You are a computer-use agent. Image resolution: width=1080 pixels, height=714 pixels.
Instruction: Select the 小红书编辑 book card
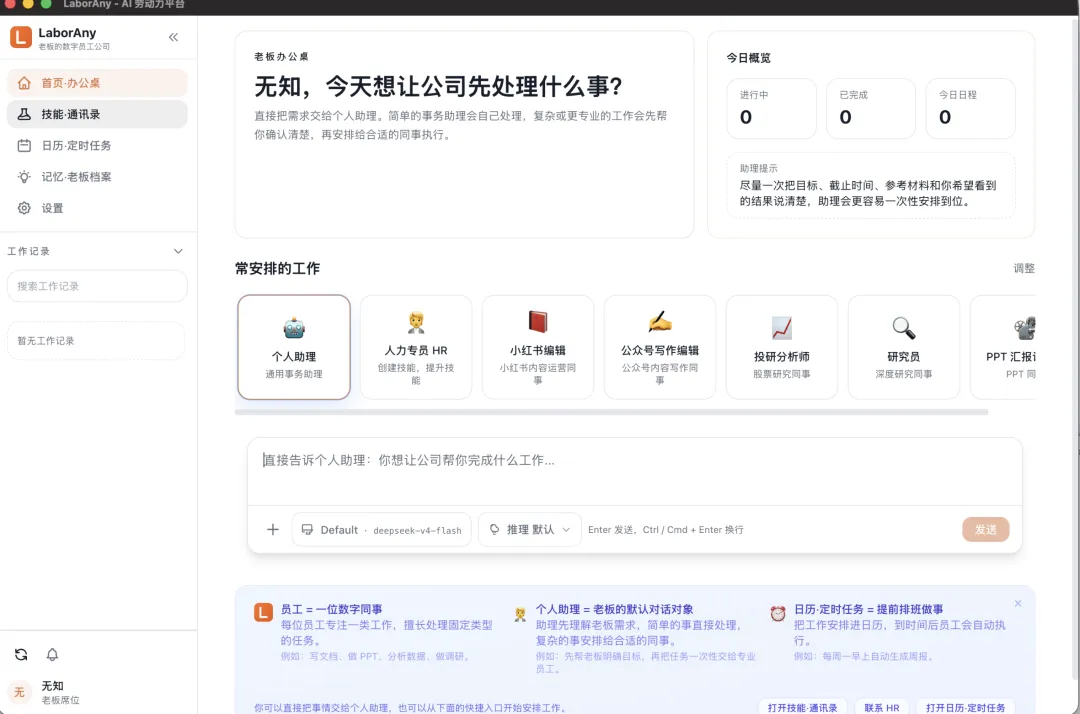pos(538,347)
